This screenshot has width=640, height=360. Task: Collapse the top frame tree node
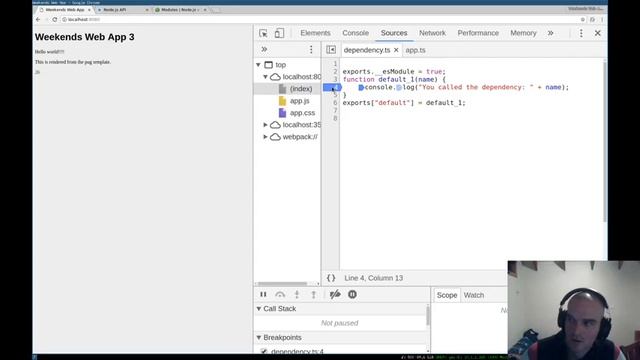tap(258, 64)
